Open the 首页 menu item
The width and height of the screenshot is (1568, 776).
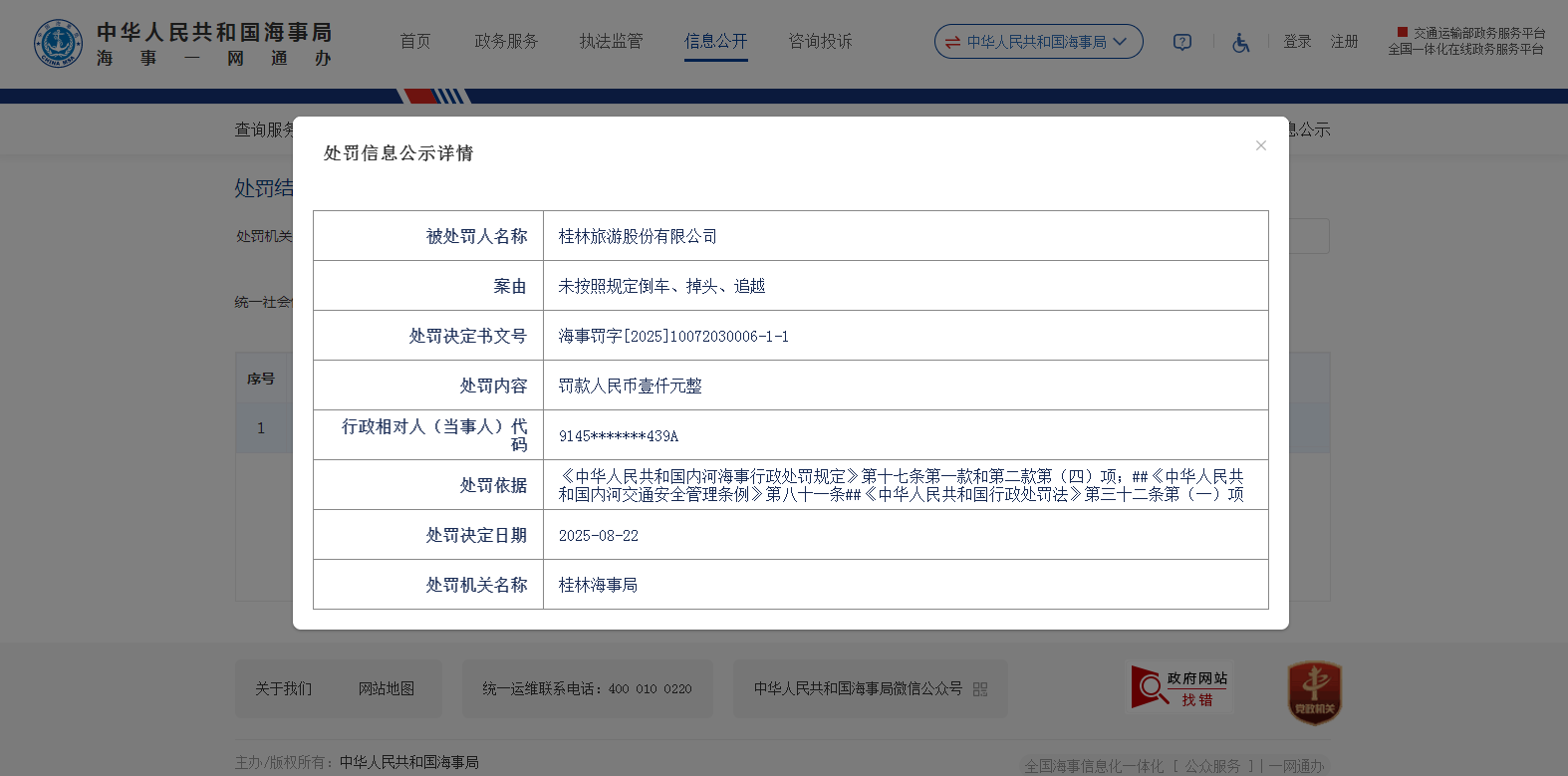(415, 42)
